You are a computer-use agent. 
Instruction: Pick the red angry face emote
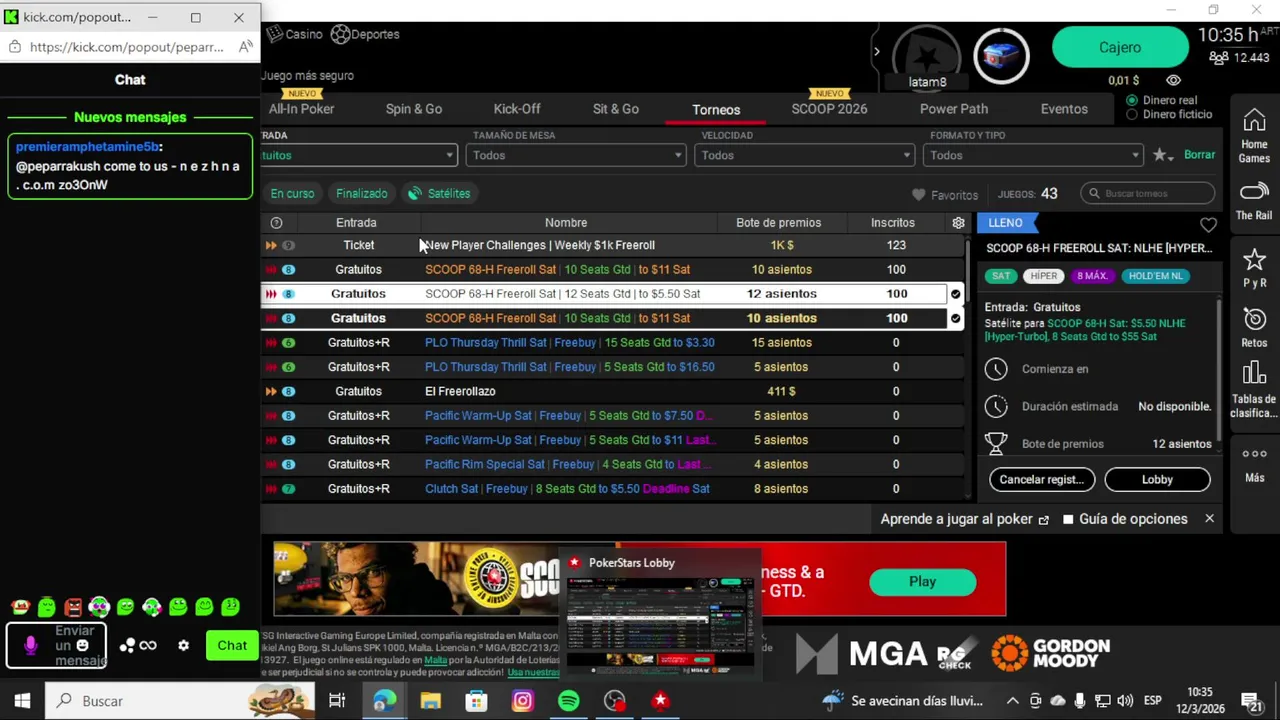pos(73,607)
